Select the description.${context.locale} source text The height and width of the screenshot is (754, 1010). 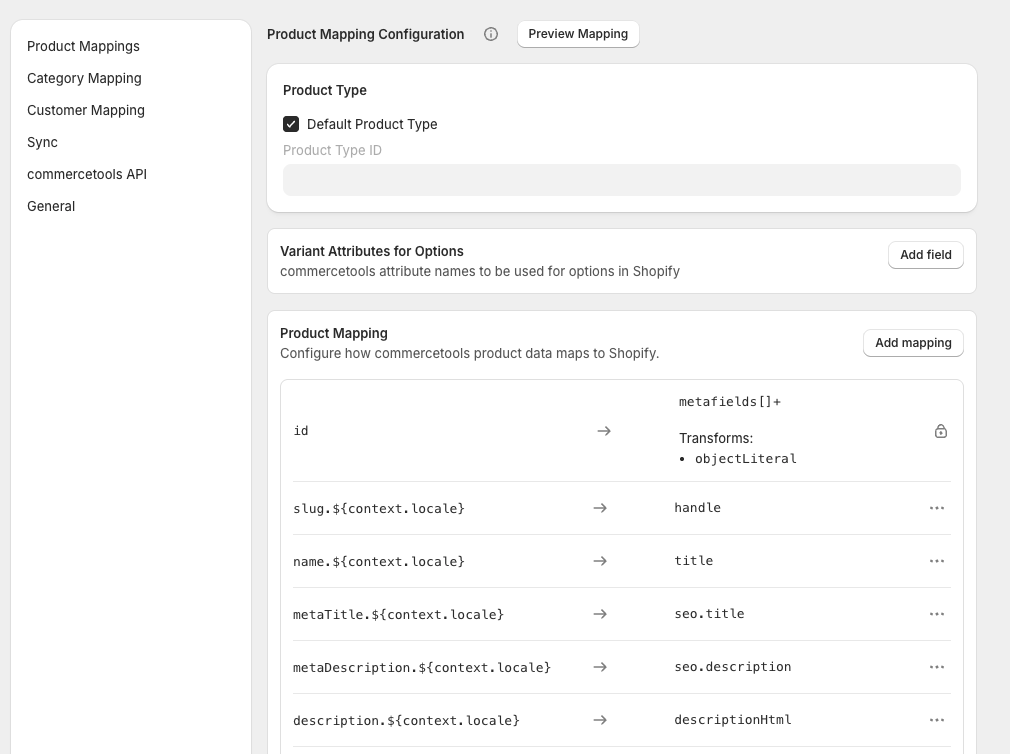pos(406,720)
